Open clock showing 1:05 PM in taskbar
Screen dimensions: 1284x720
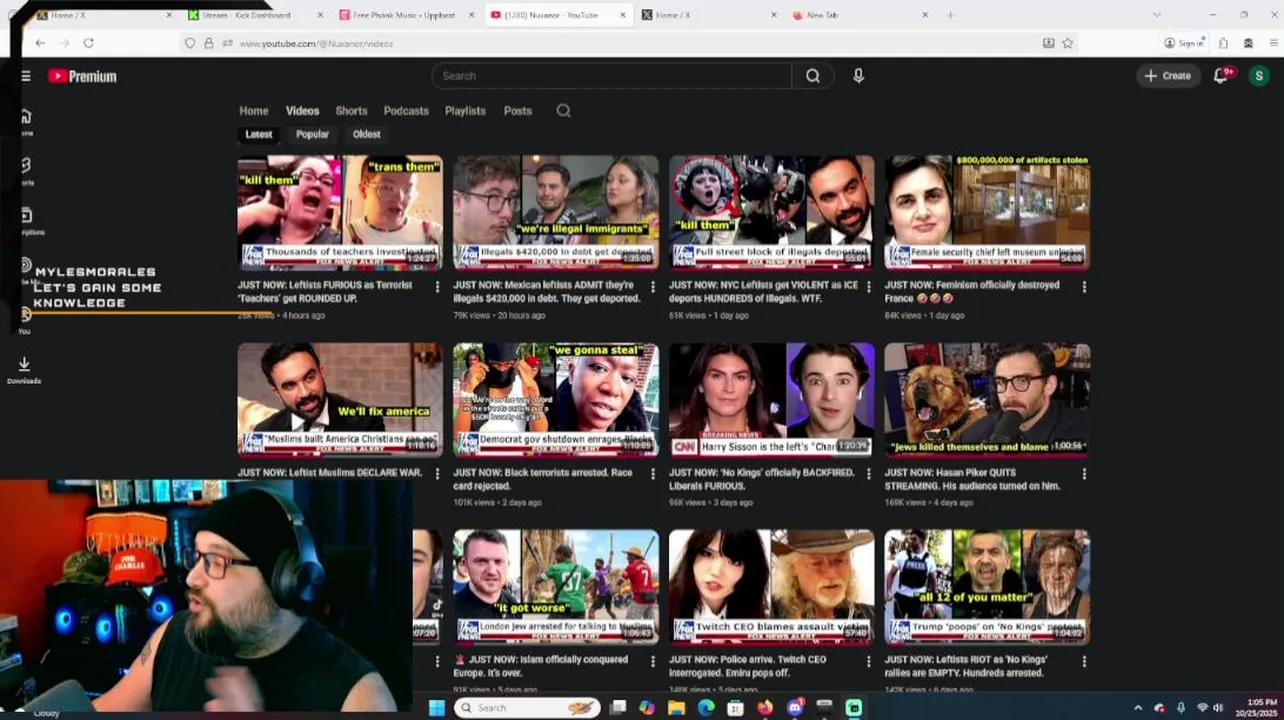[x=1256, y=707]
